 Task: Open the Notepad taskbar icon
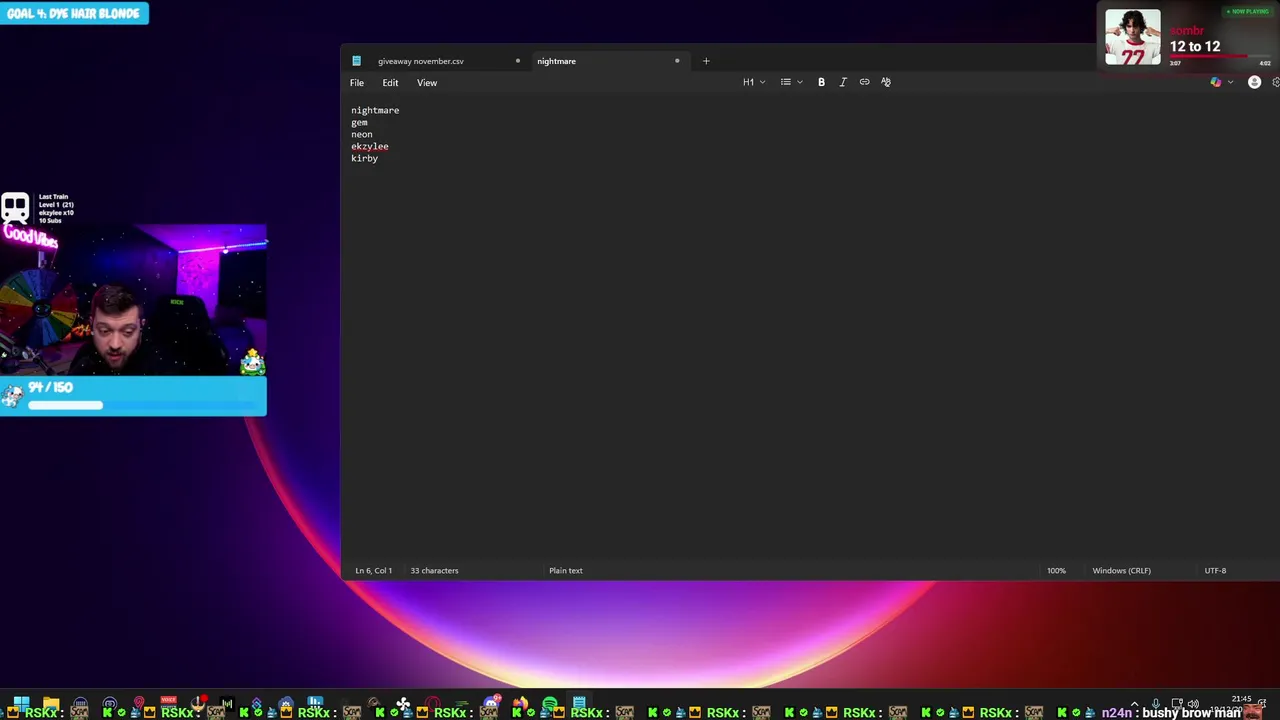tap(579, 703)
